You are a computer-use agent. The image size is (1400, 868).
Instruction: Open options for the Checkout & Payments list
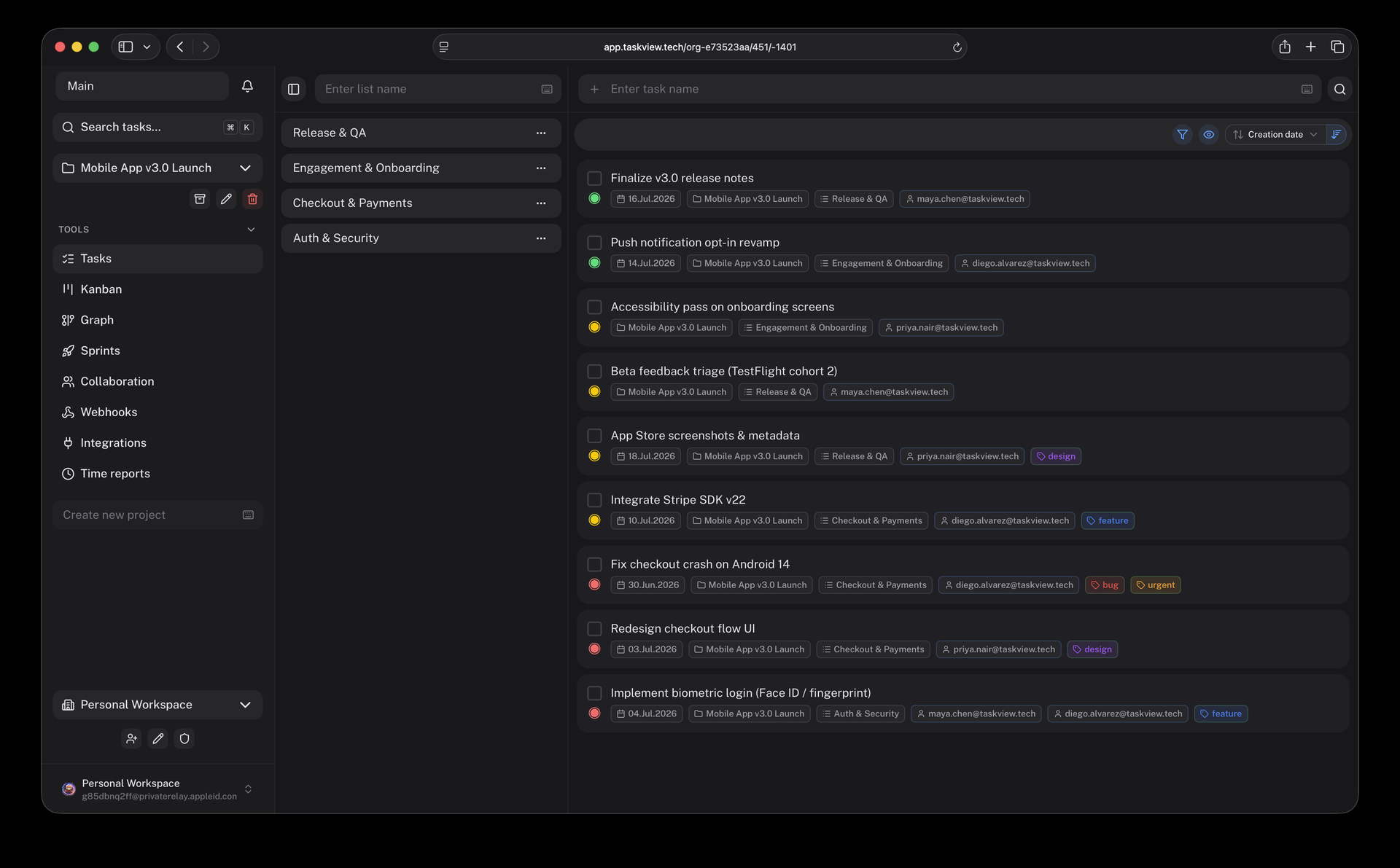pyautogui.click(x=540, y=203)
